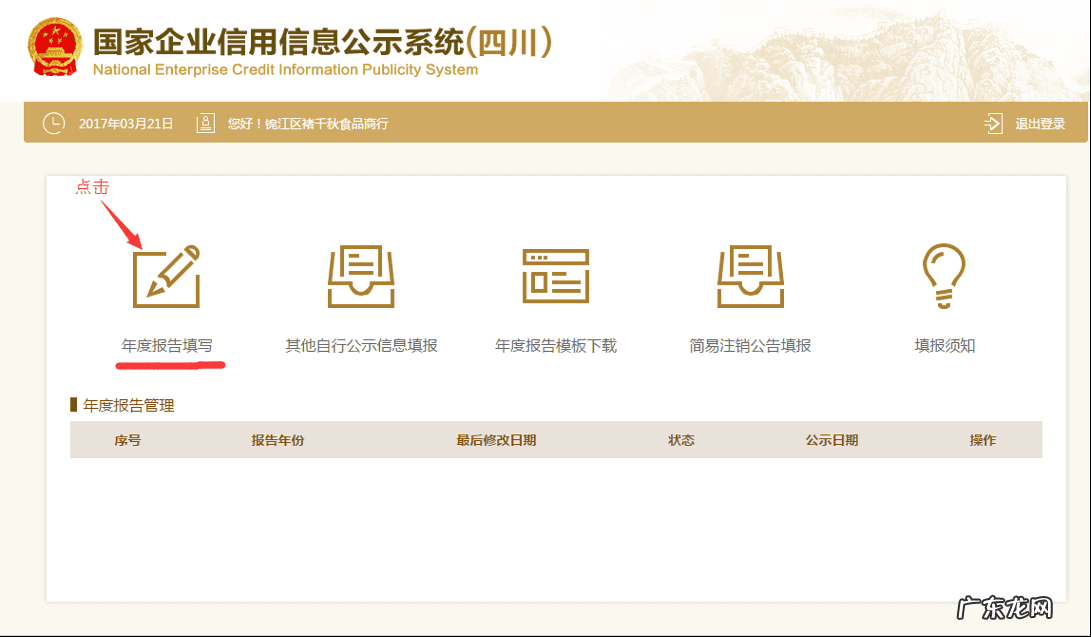Click the user badge icon beside the greeting
The height and width of the screenshot is (637, 1091).
tap(206, 124)
